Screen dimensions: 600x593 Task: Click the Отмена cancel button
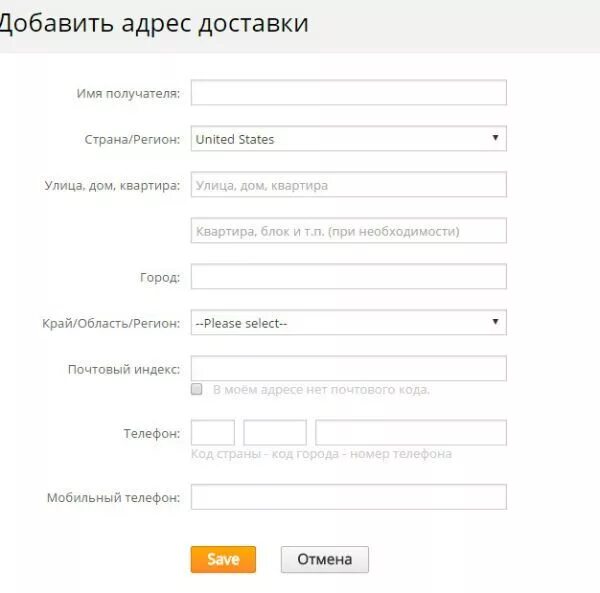324,559
